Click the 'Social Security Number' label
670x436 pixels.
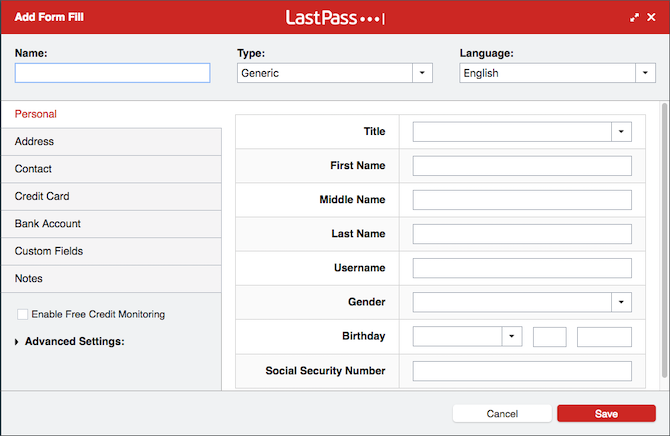[325, 371]
